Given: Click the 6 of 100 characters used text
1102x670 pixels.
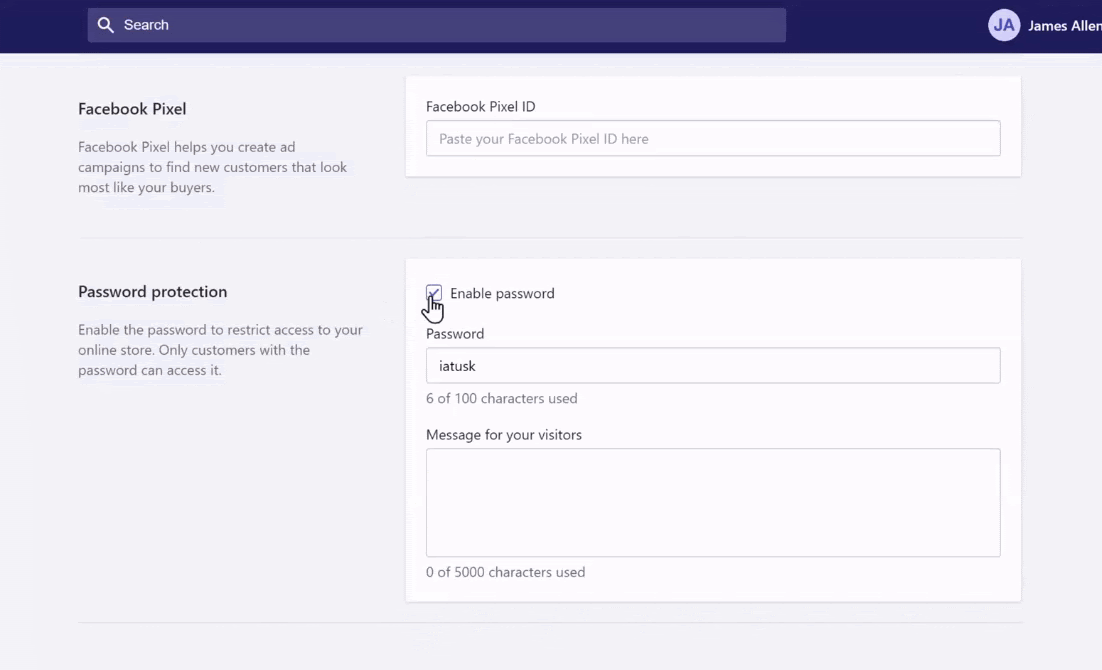Looking at the screenshot, I should click(x=501, y=398).
